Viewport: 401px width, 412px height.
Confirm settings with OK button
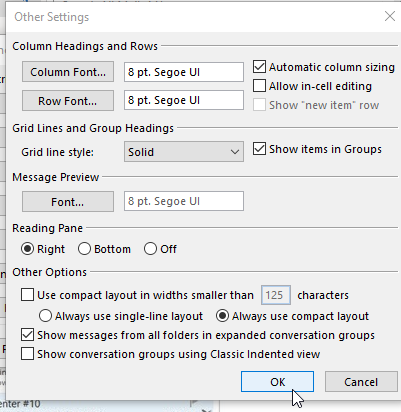[x=277, y=382]
